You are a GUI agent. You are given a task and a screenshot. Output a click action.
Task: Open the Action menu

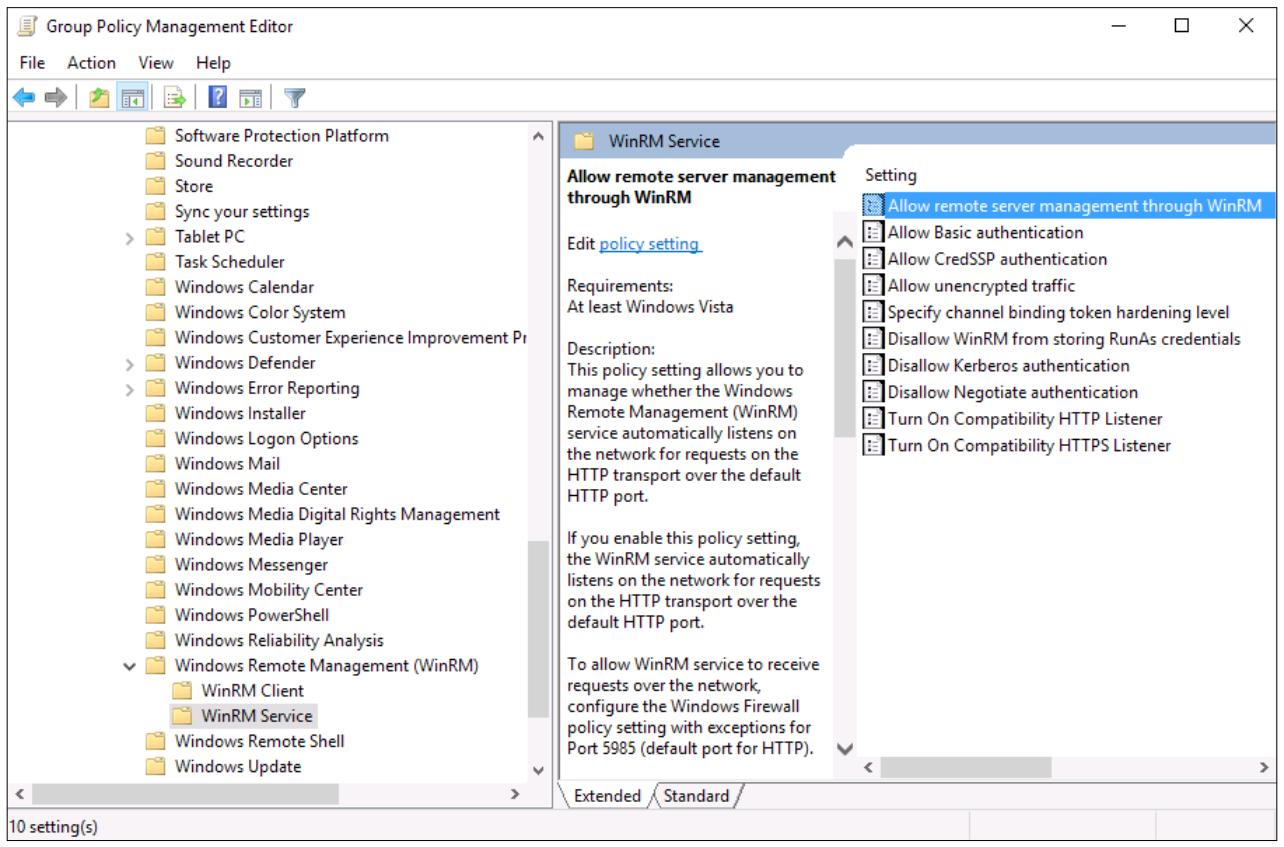click(x=91, y=62)
